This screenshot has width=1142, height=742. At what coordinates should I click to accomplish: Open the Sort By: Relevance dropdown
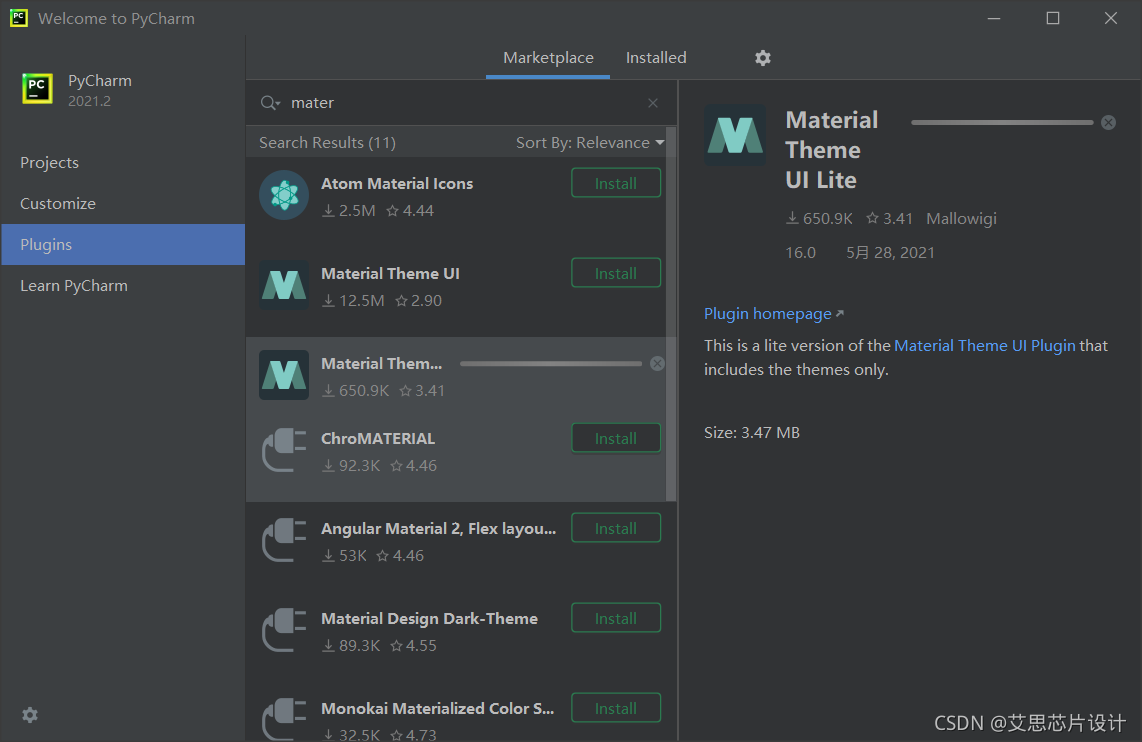tap(590, 143)
